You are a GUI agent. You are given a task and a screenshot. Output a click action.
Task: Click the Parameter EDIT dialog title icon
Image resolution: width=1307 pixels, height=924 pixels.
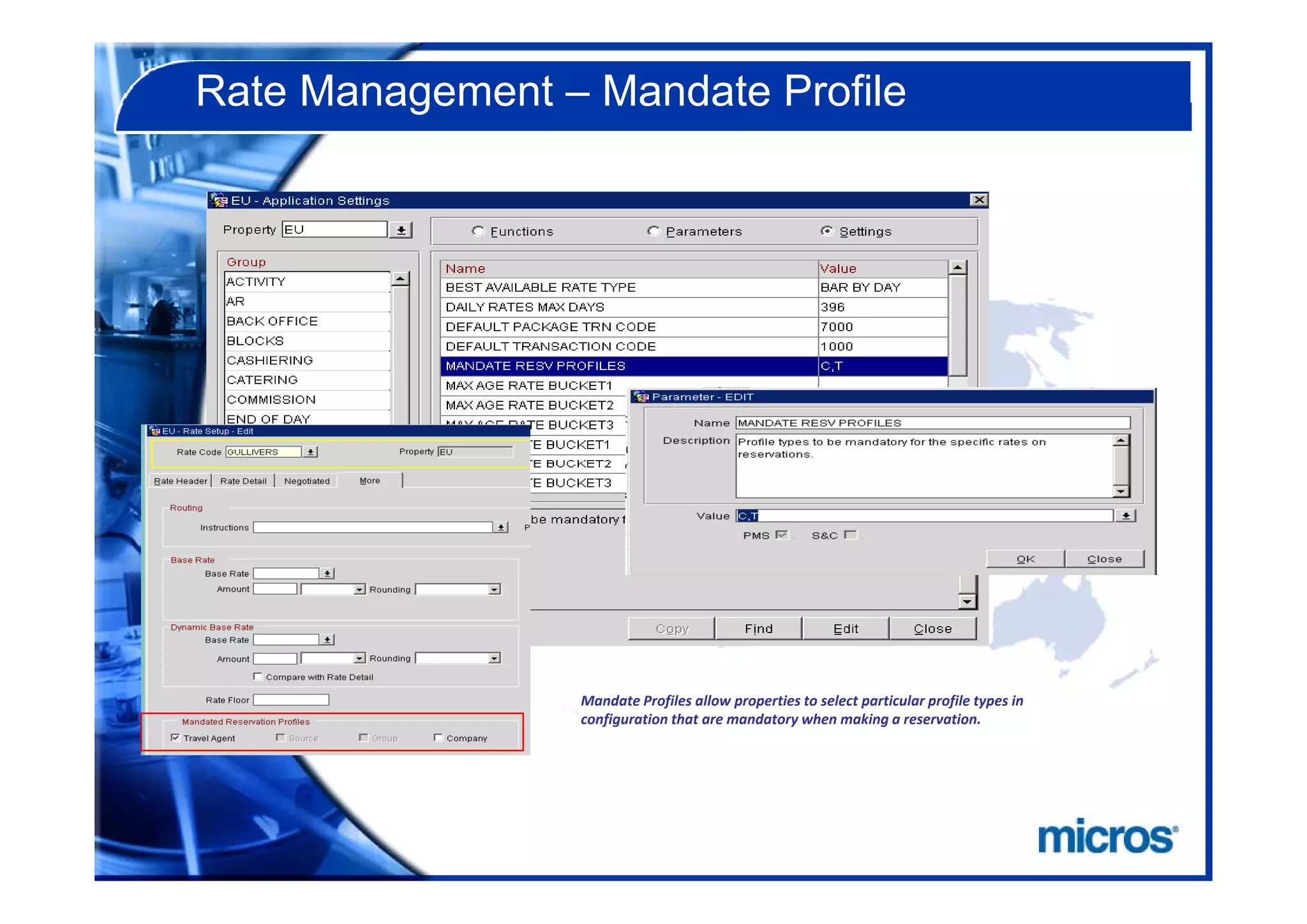[x=641, y=397]
